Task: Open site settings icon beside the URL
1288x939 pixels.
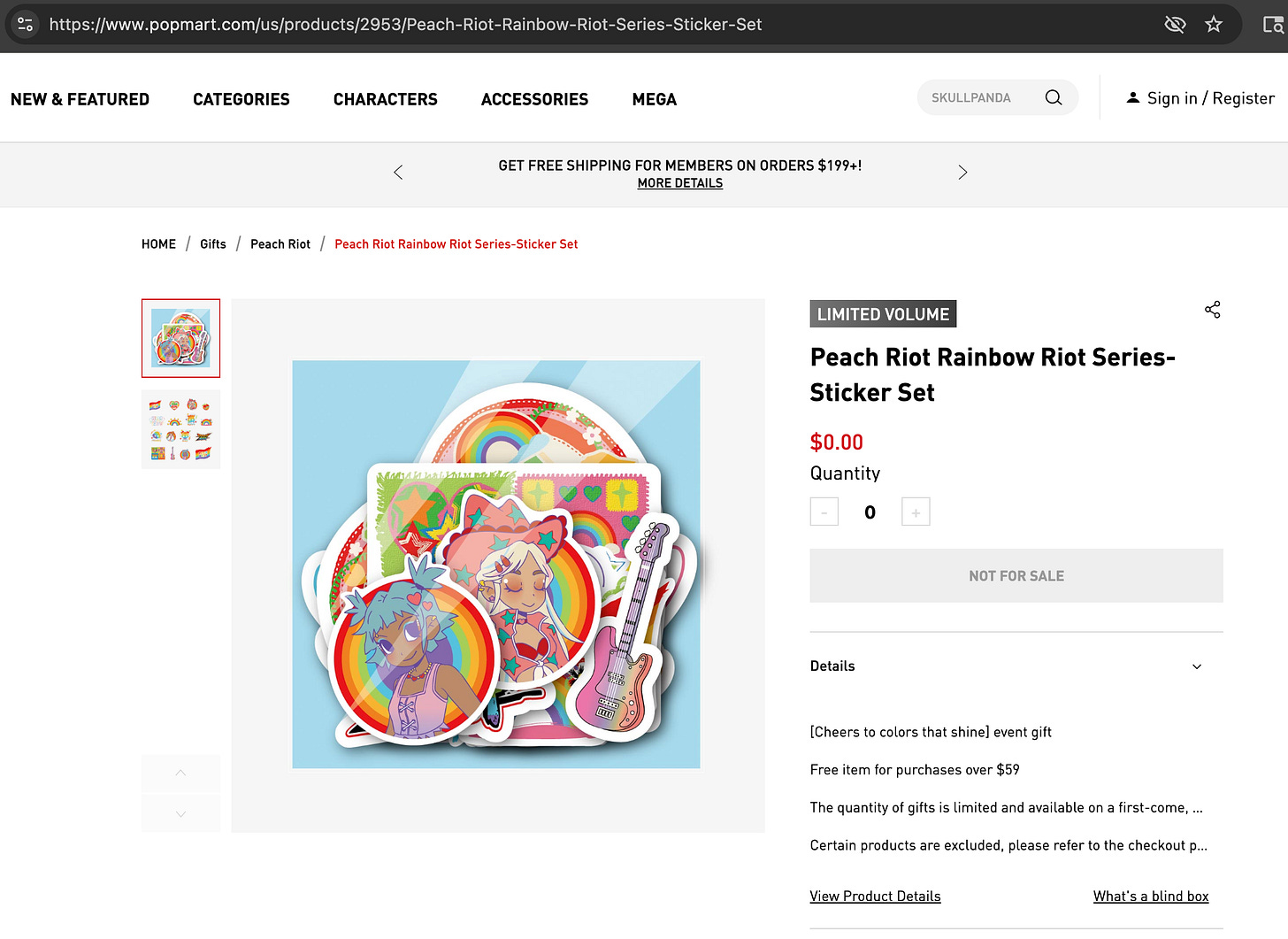Action: tap(24, 24)
